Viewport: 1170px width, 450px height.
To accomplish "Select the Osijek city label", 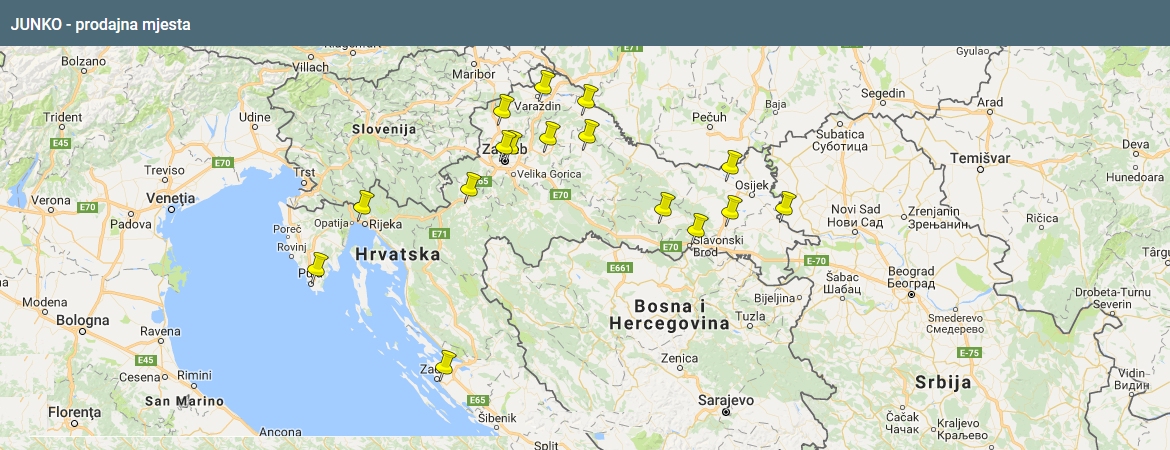I will click(x=751, y=185).
